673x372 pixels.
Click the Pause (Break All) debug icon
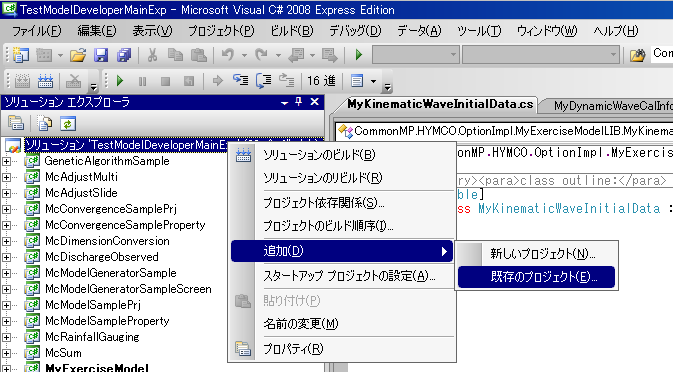(142, 81)
